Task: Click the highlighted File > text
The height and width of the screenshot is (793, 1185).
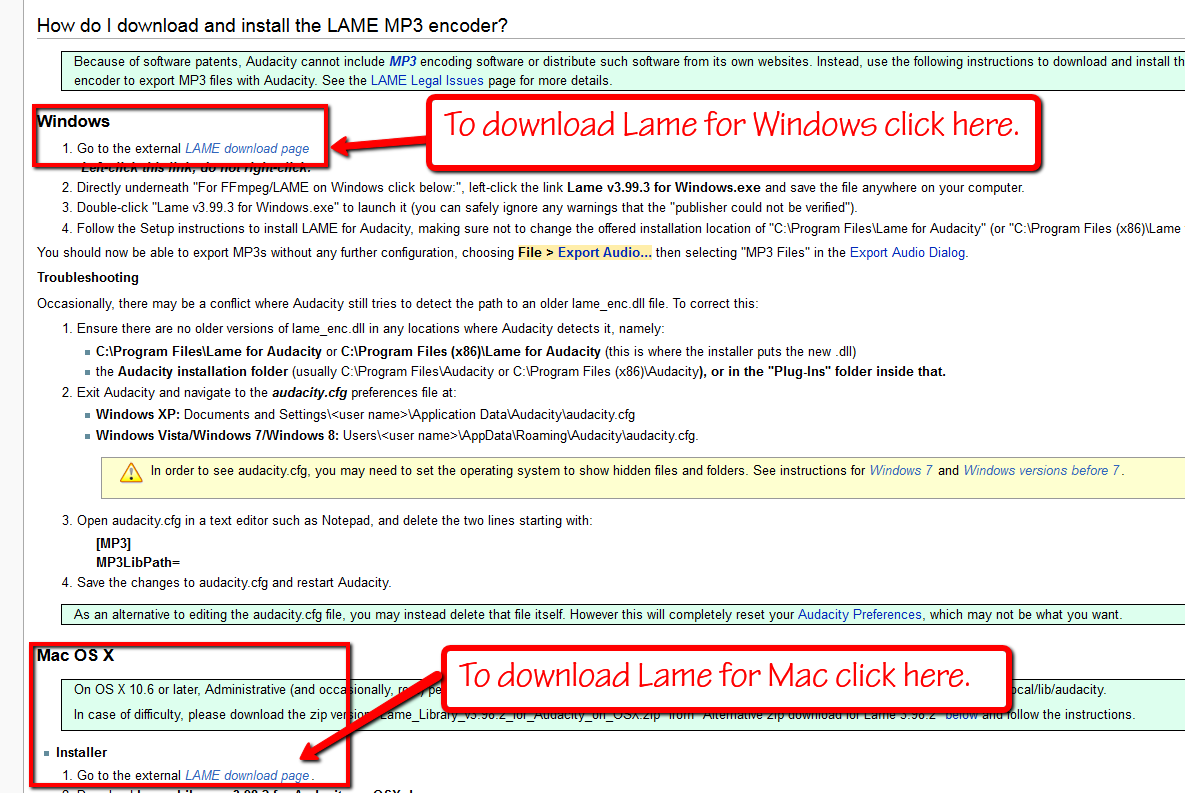Action: pos(536,252)
